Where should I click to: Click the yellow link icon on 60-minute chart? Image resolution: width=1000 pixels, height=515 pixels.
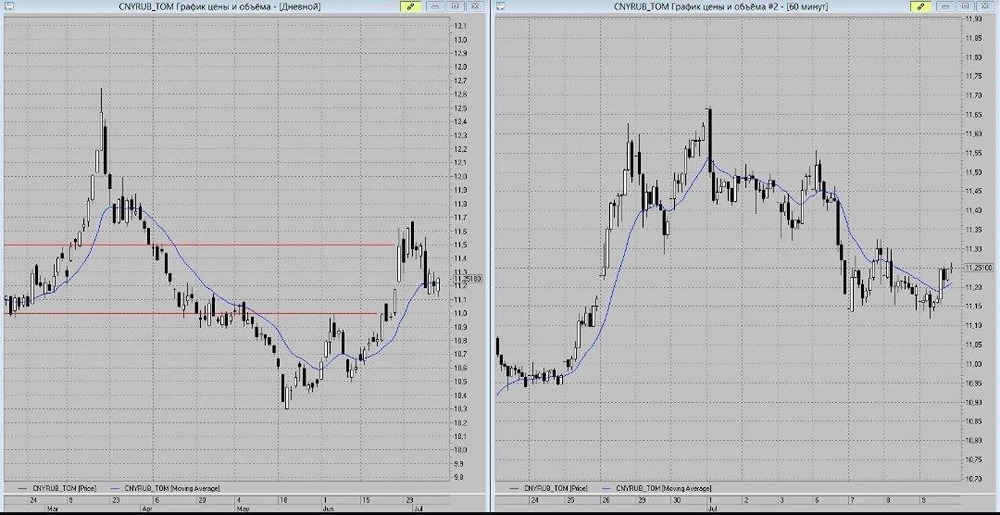click(920, 6)
